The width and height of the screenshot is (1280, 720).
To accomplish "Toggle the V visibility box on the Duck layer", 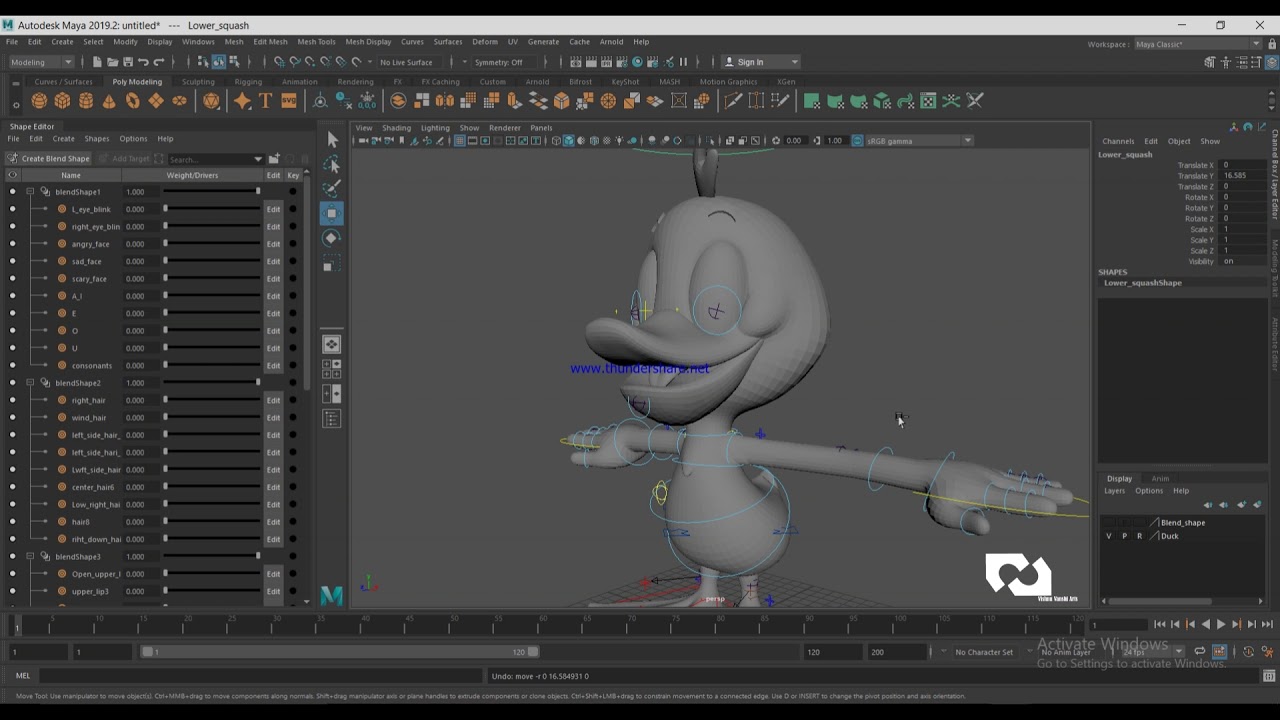I will [x=1108, y=536].
